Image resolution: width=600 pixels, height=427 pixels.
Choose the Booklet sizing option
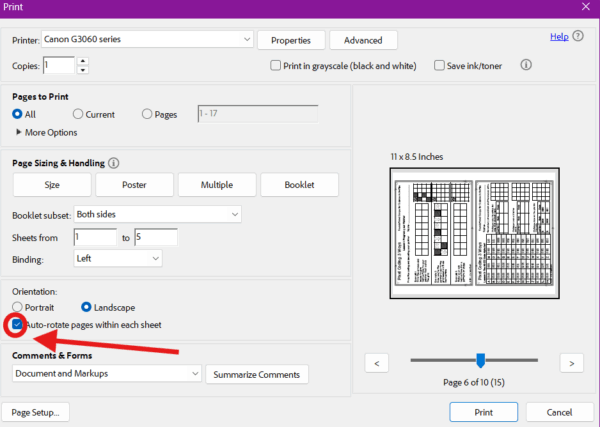tap(299, 185)
